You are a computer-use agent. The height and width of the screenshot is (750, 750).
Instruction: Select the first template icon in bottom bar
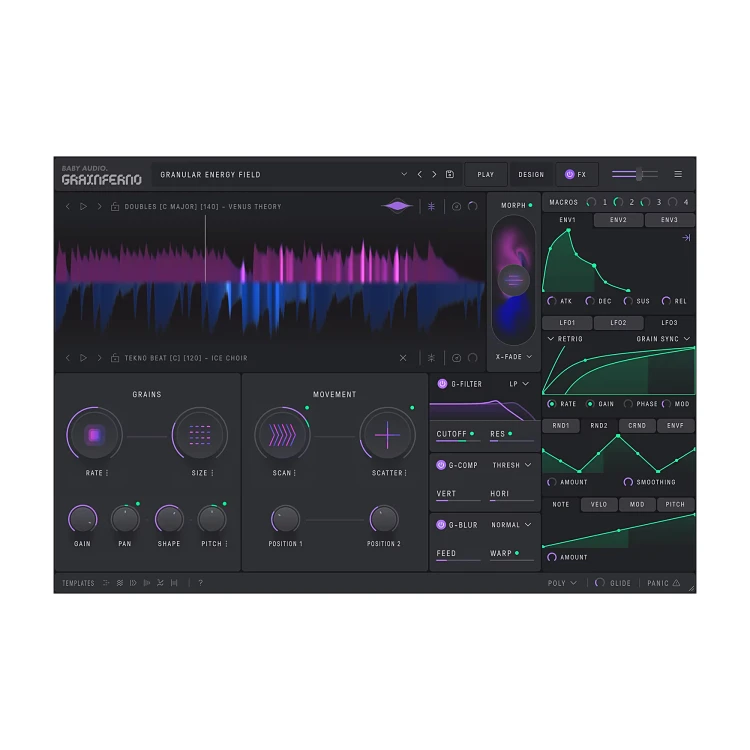(x=106, y=583)
